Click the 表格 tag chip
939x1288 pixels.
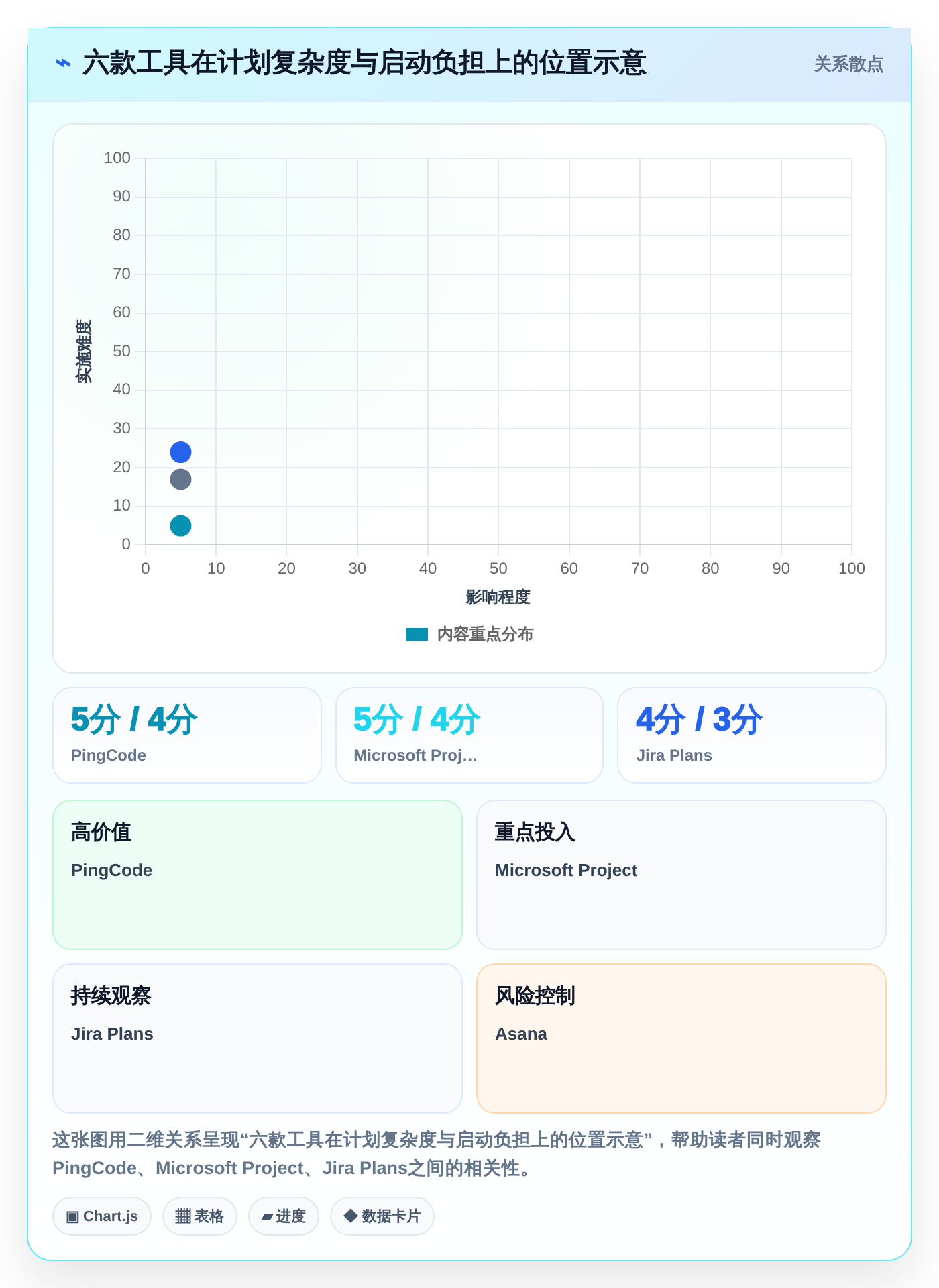pyautogui.click(x=200, y=1216)
